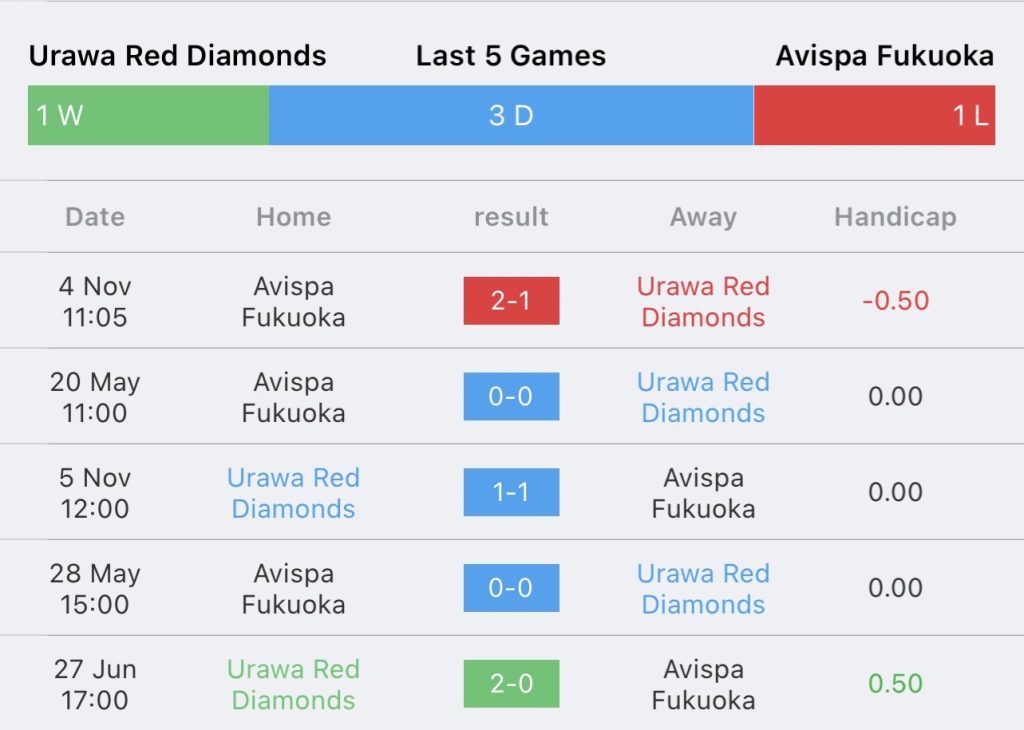This screenshot has width=1024, height=730.
Task: Open the green 2-0 result badge
Action: click(x=511, y=684)
